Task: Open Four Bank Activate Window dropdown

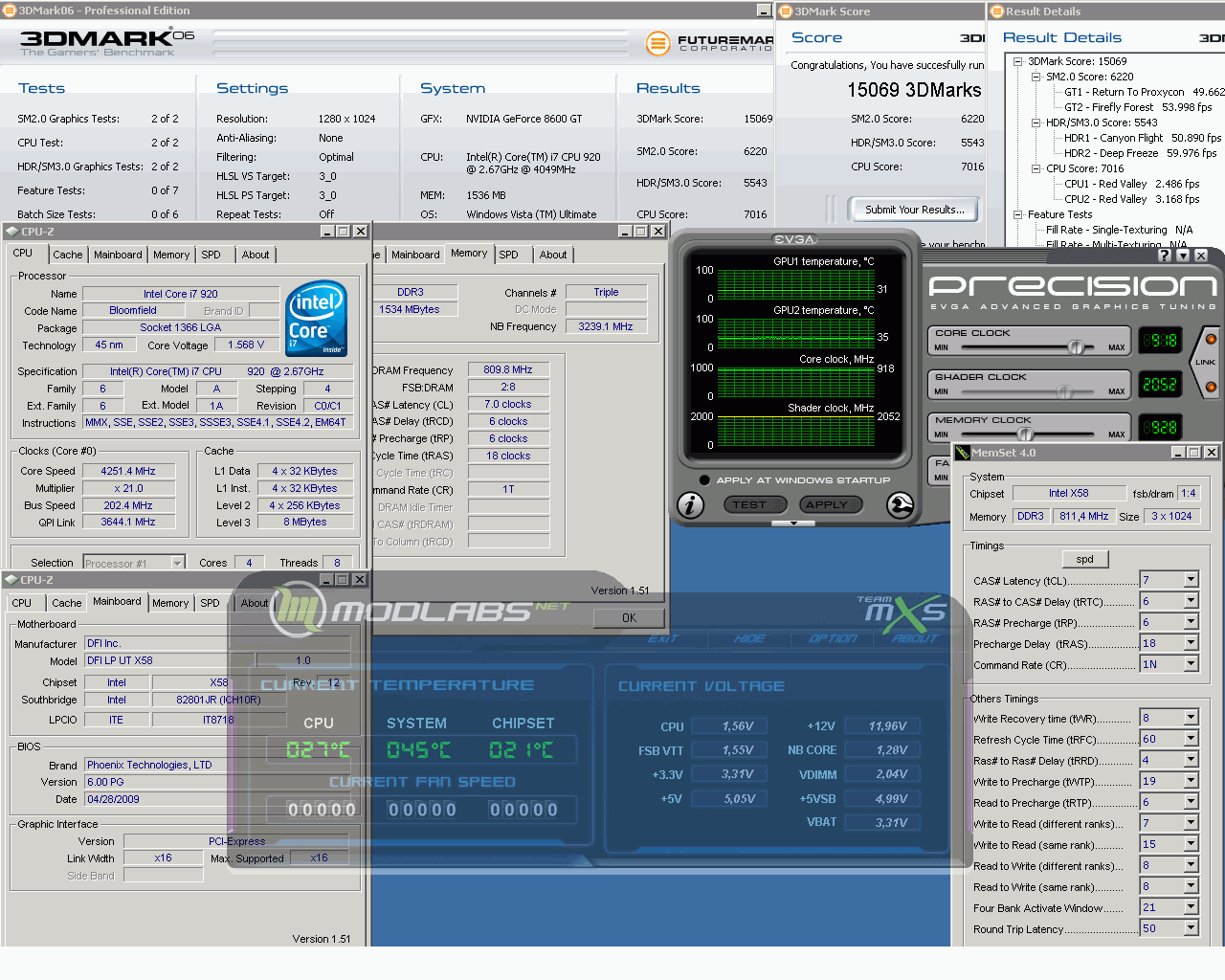Action: click(1192, 907)
